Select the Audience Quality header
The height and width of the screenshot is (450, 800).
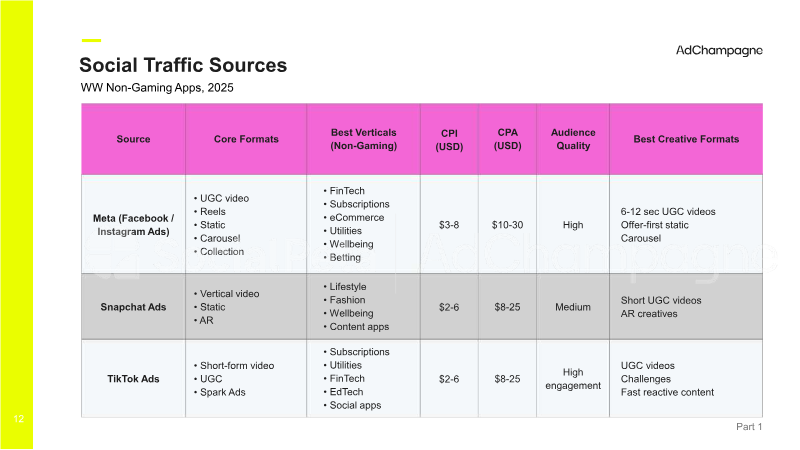tap(573, 139)
